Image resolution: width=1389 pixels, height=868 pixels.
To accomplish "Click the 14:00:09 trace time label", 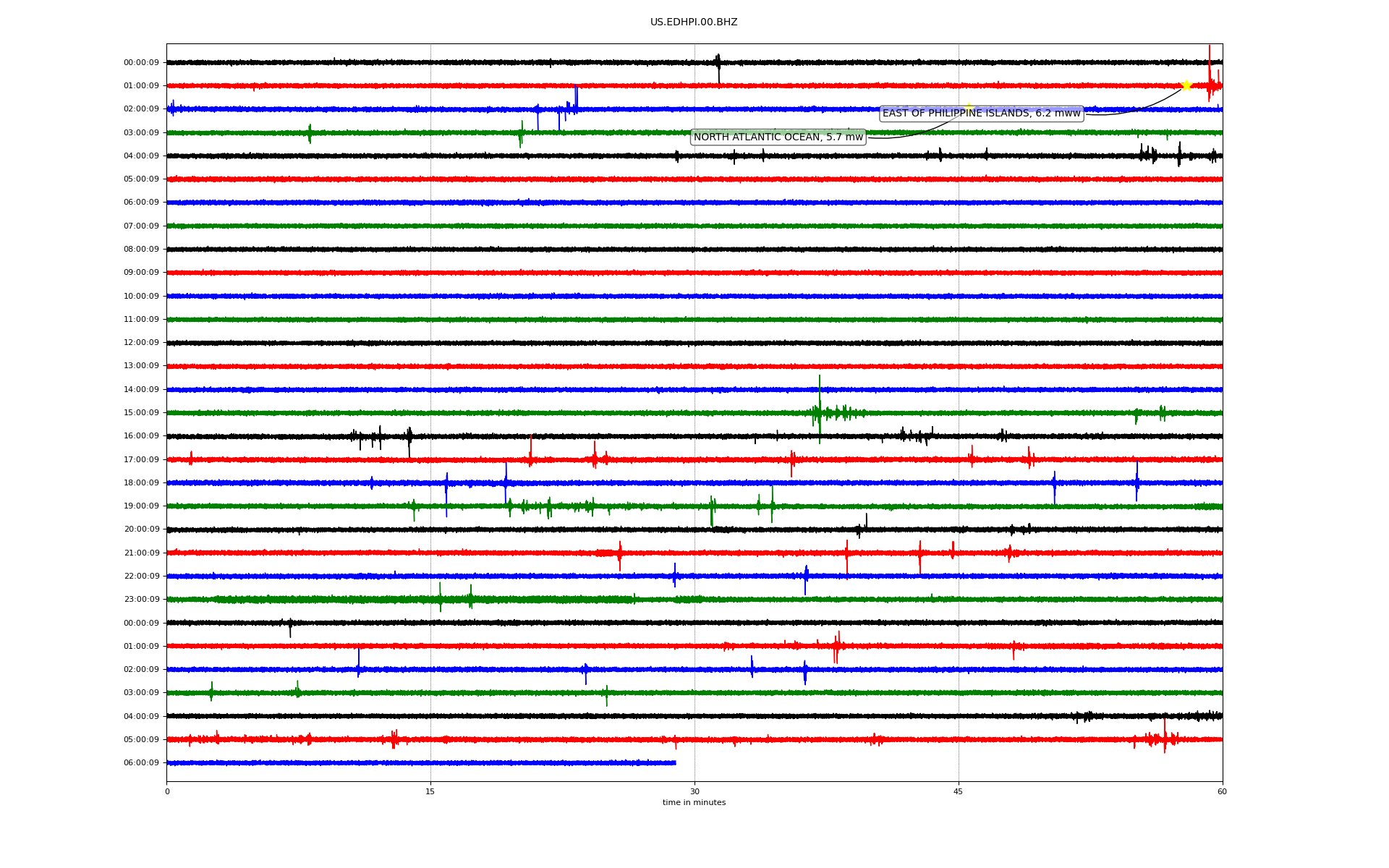I will coord(141,390).
